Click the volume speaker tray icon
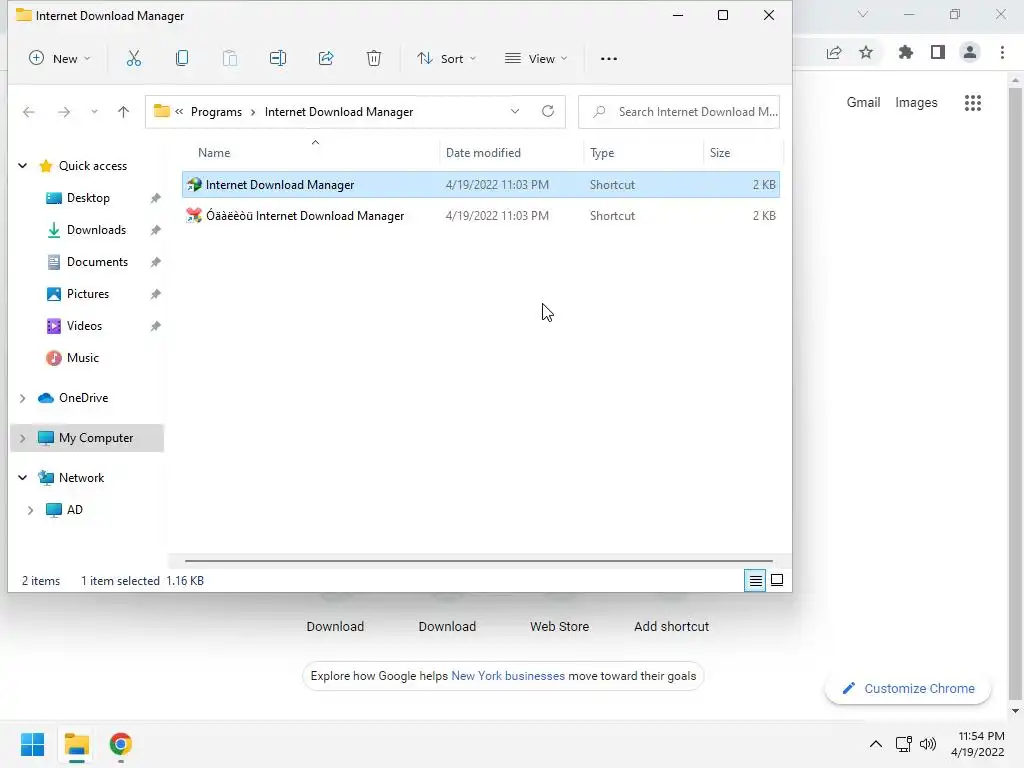 (x=928, y=744)
